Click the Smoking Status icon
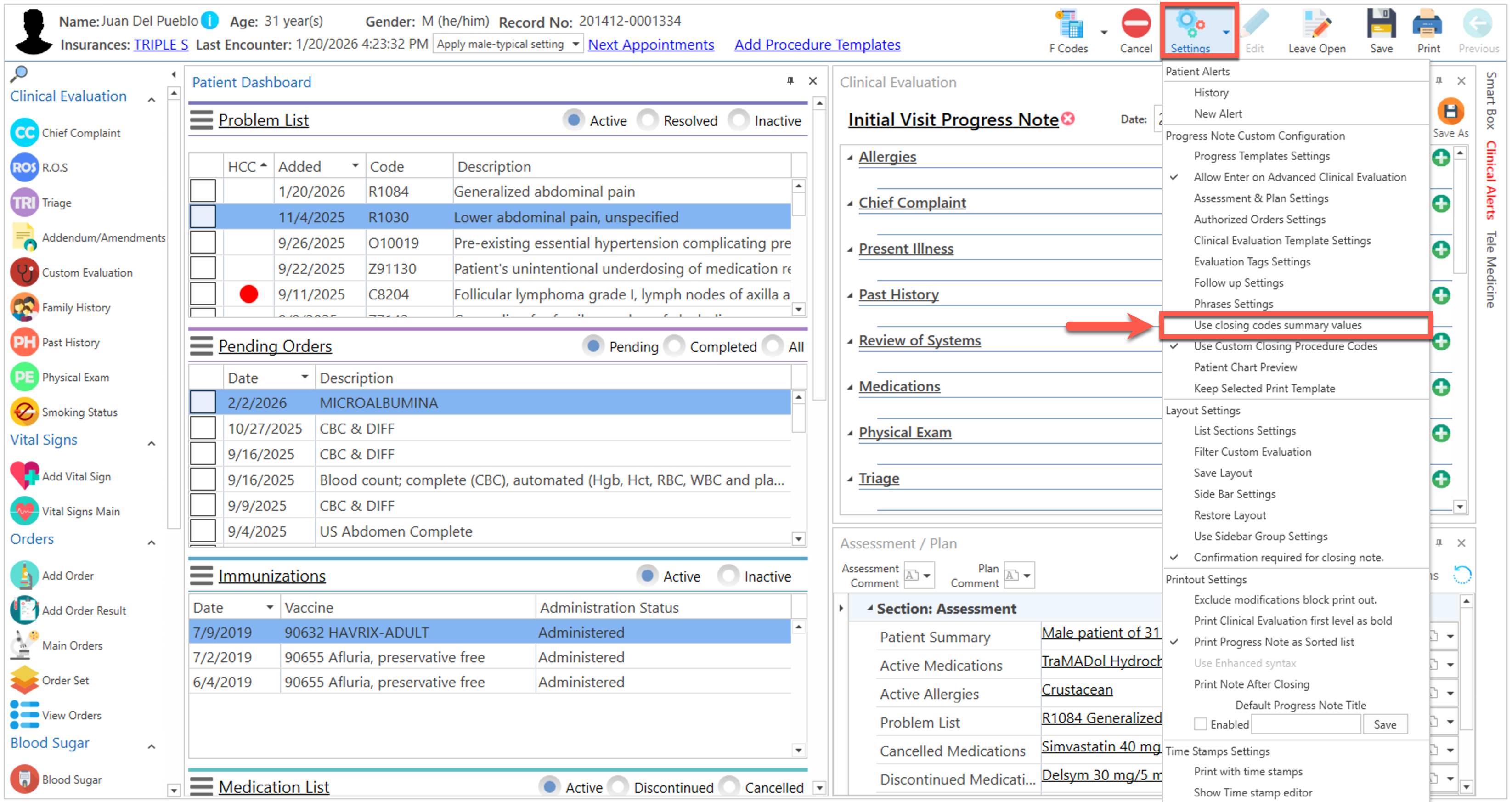Screen dimensions: 1512x802 [x=25, y=412]
